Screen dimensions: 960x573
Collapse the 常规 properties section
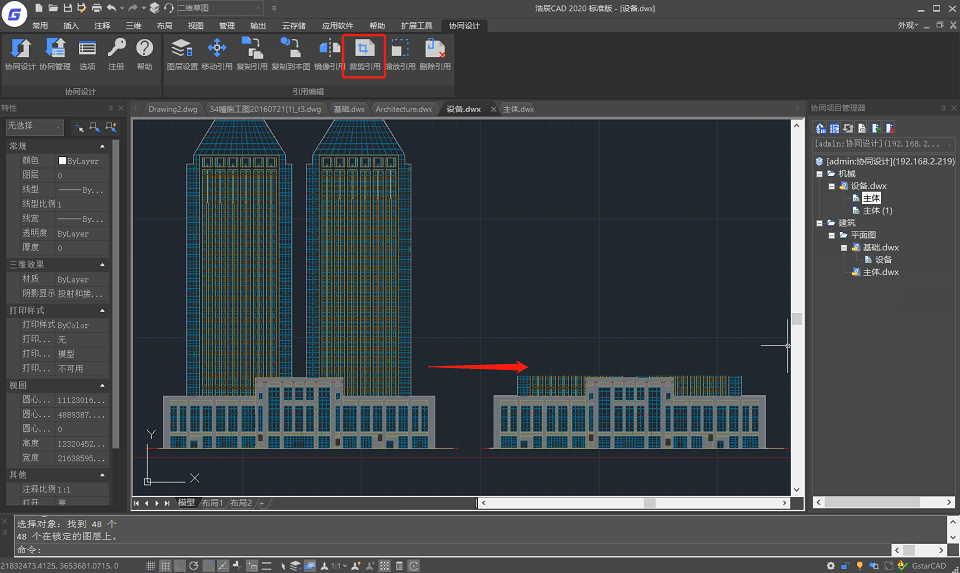[102, 146]
